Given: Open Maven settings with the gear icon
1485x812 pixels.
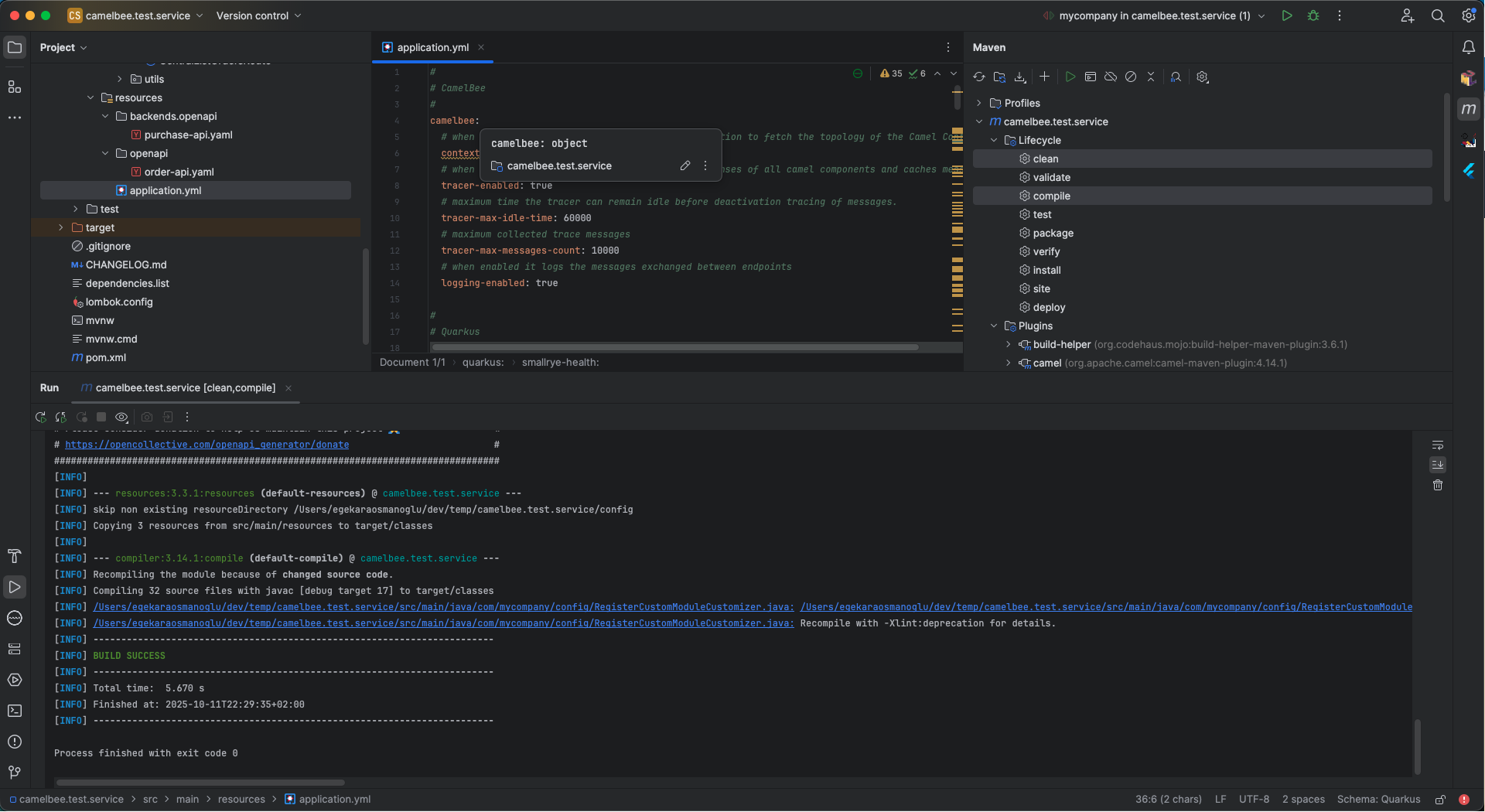Looking at the screenshot, I should pos(1201,77).
